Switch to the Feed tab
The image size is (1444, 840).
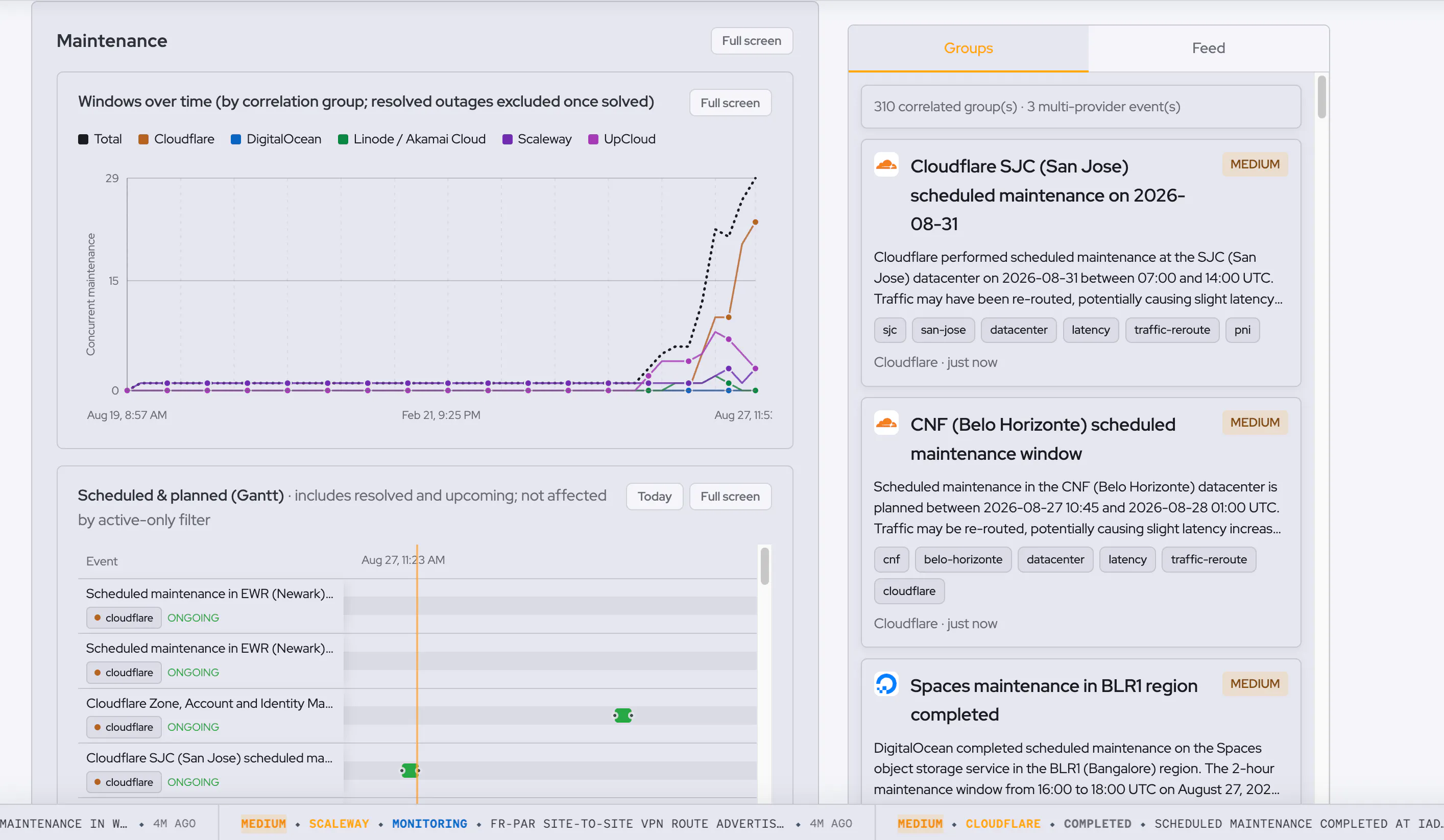(x=1209, y=48)
